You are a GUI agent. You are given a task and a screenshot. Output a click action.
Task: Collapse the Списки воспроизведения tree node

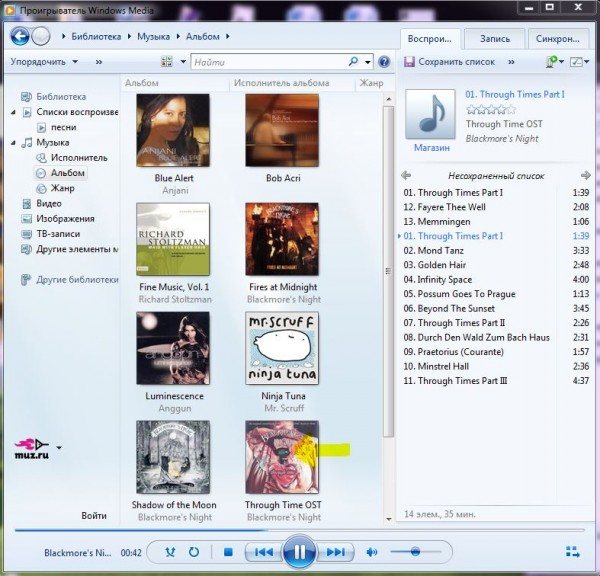14,112
